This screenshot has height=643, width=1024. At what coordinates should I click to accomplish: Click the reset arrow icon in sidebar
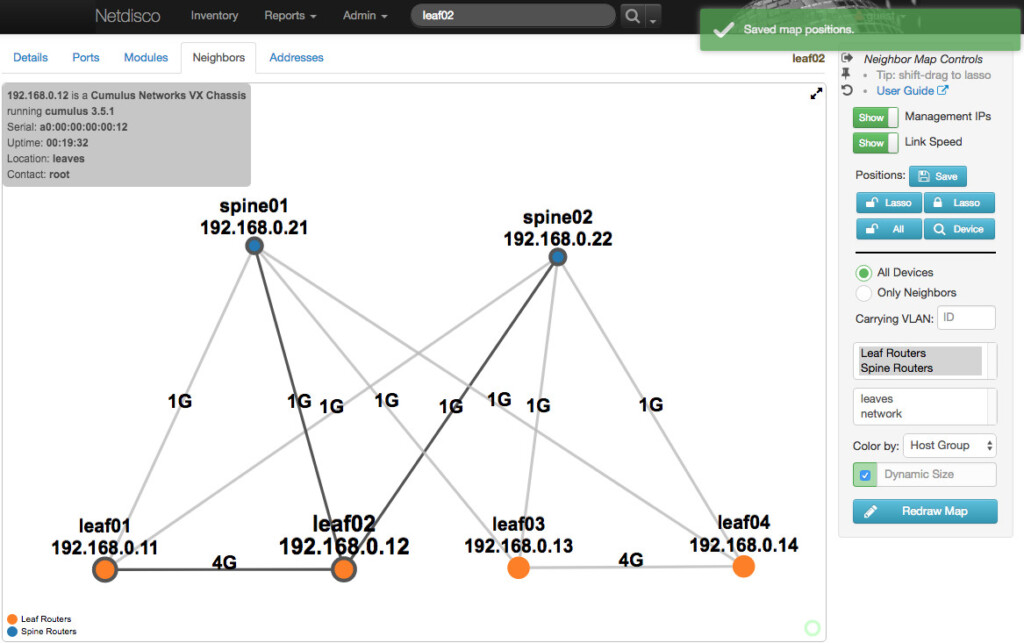(x=847, y=90)
